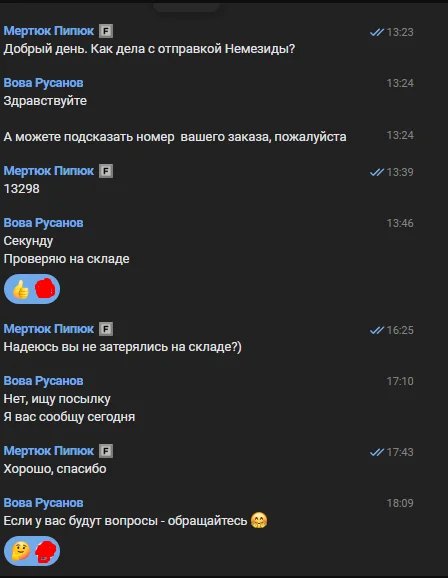Click the read checkmarks beside 13:23
The height and width of the screenshot is (578, 448).
click(x=376, y=32)
